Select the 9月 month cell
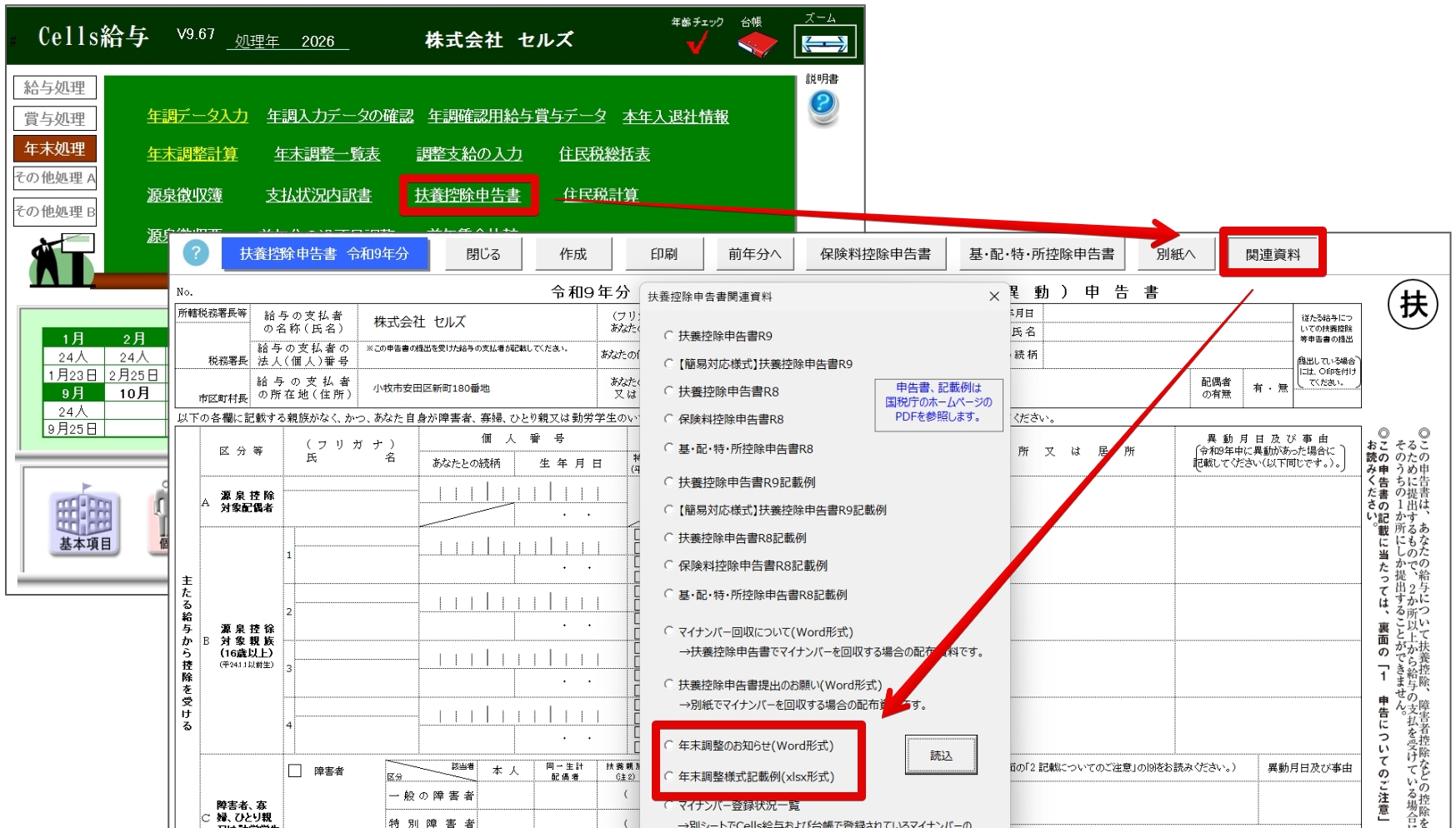Screen dimensions: 1456x828 click(73, 393)
